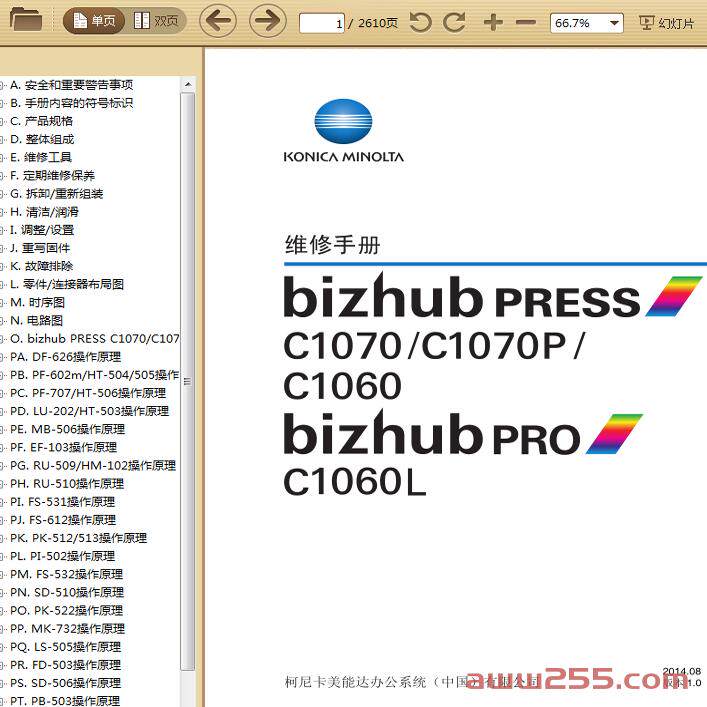Open bookmark M. 时序图
Viewport: 707px width, 707px height.
pos(37,303)
